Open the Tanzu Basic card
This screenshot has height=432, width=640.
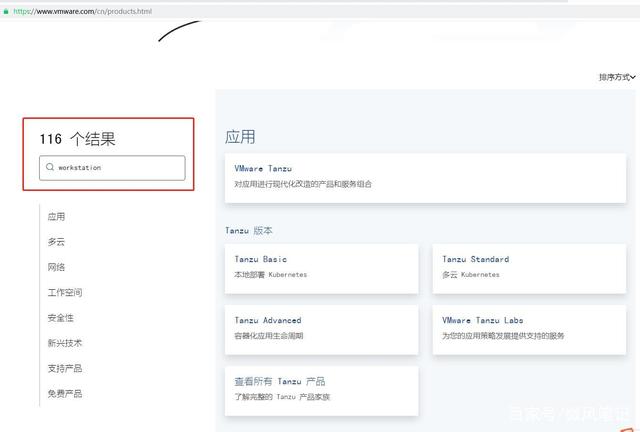coord(322,269)
